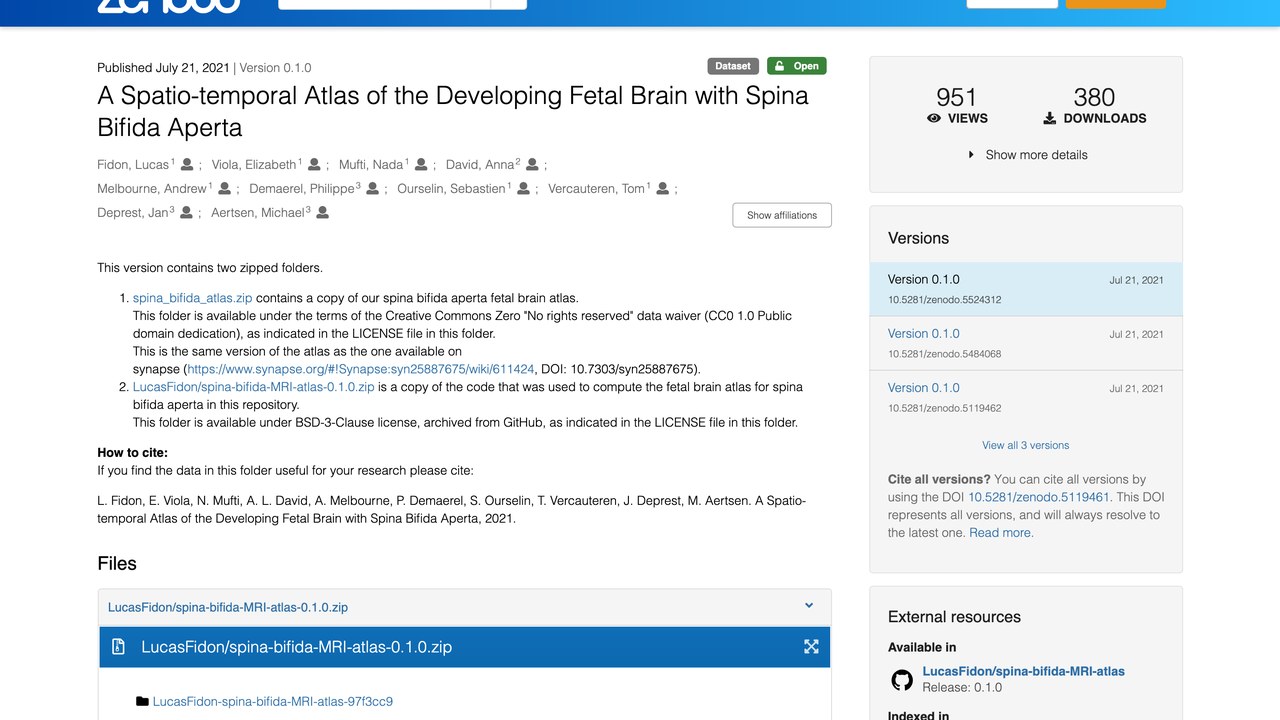Image resolution: width=1280 pixels, height=720 pixels.
Task: Click the eye icon next to VIEWS
Action: [x=934, y=118]
